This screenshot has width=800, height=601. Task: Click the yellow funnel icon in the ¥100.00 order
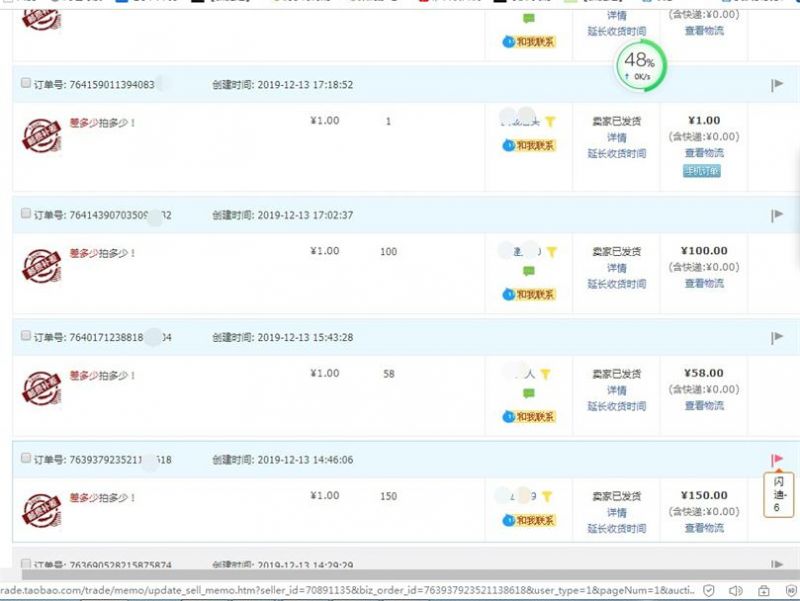550,252
